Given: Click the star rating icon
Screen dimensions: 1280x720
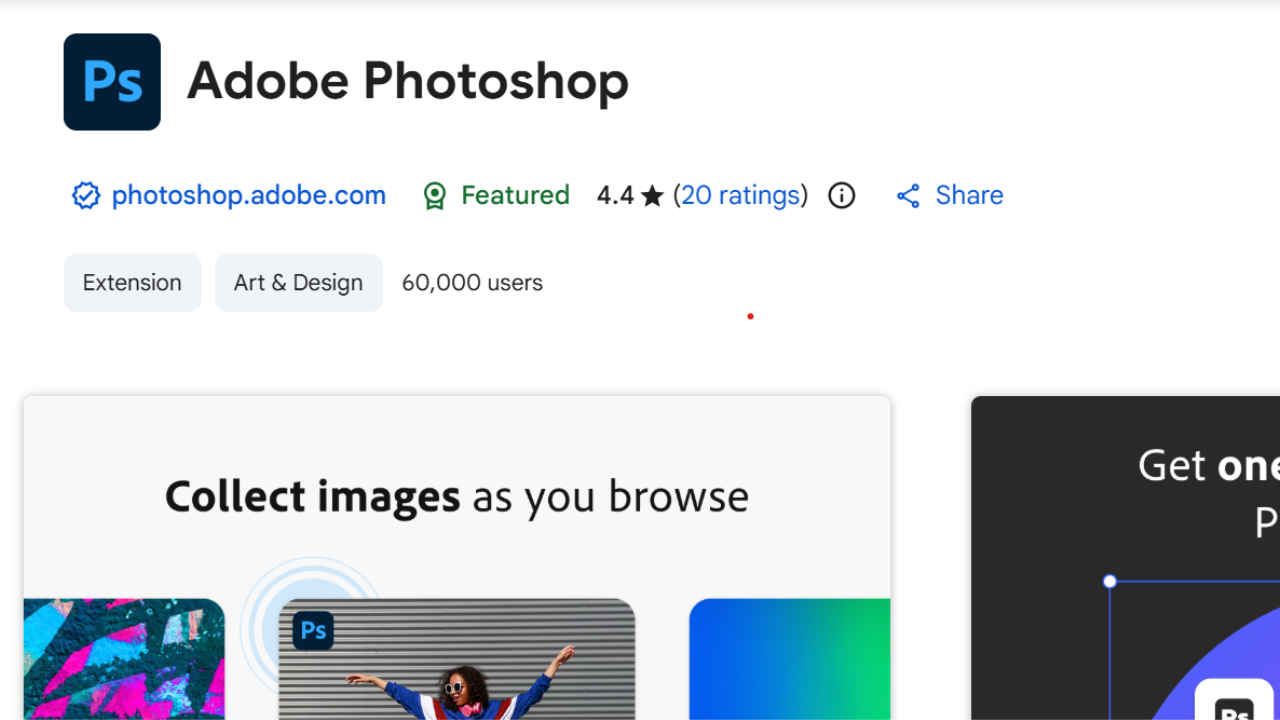Looking at the screenshot, I should [651, 195].
